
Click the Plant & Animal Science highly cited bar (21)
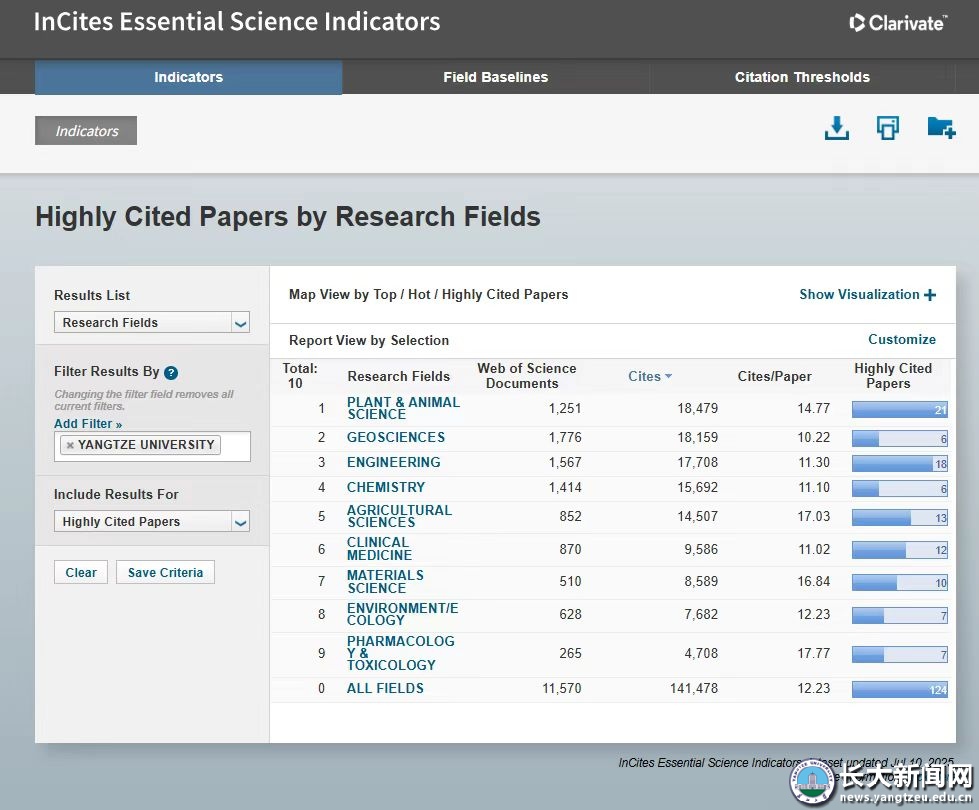[x=900, y=410]
